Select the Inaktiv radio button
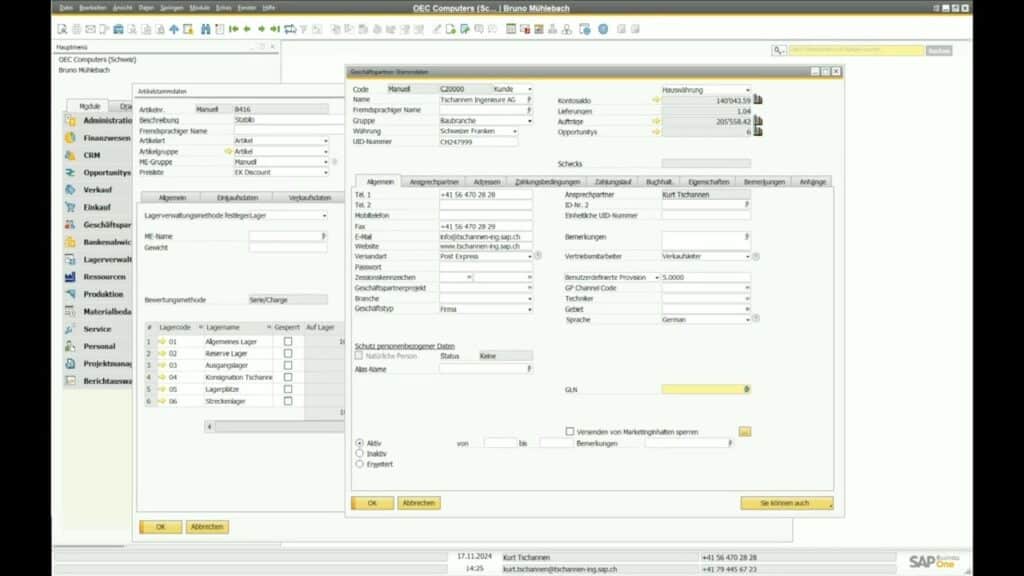1024x576 pixels. tap(359, 453)
